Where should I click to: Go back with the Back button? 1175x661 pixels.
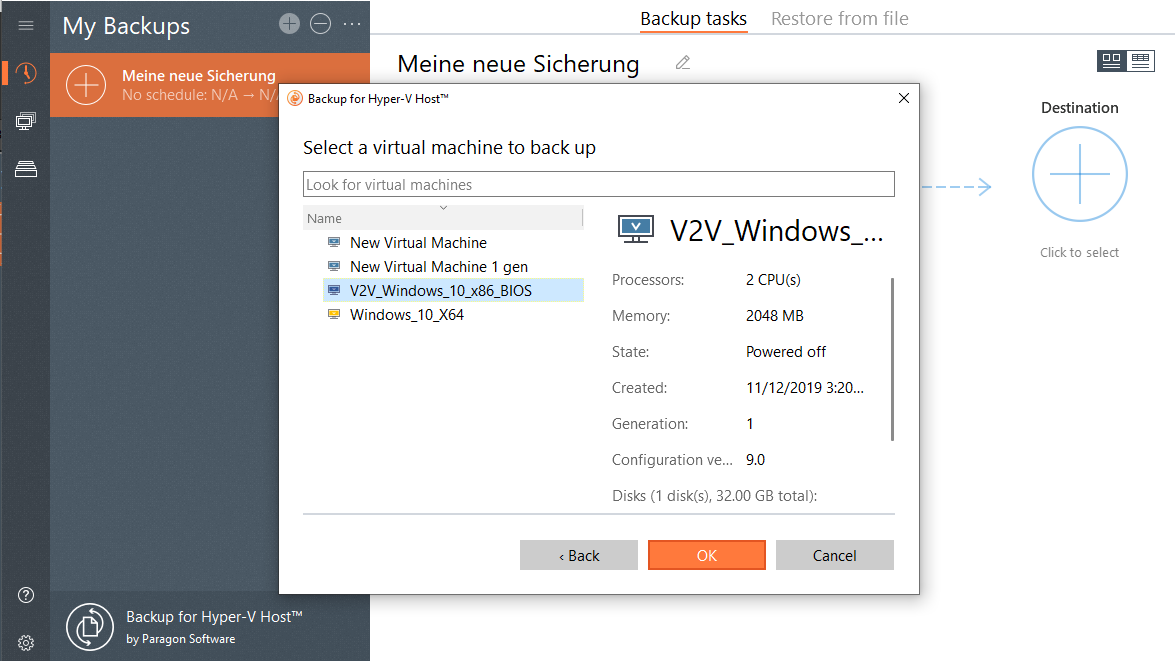pos(579,555)
